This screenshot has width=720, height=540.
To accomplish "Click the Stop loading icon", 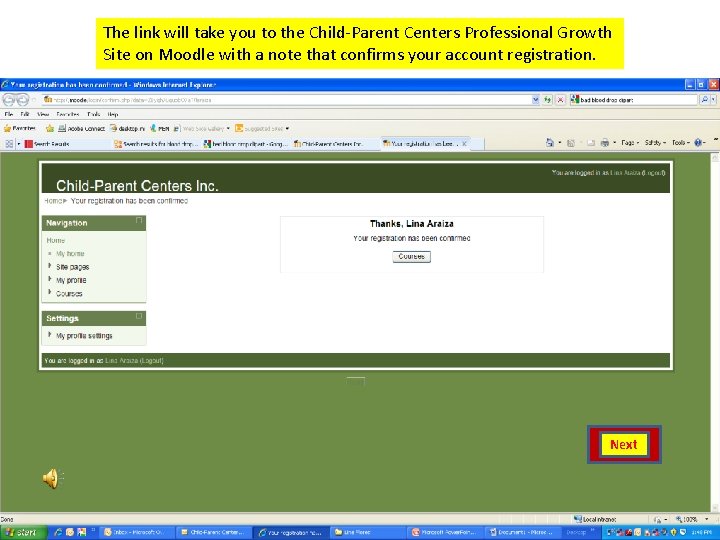I will 560,100.
